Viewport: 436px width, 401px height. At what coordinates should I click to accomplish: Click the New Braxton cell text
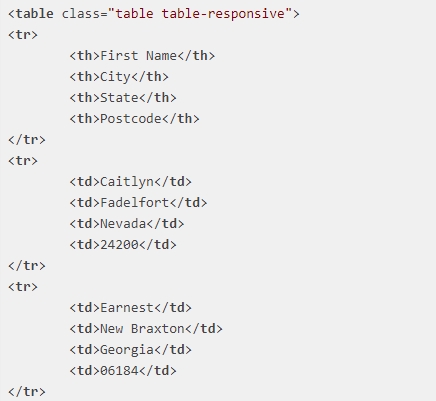tap(142, 329)
